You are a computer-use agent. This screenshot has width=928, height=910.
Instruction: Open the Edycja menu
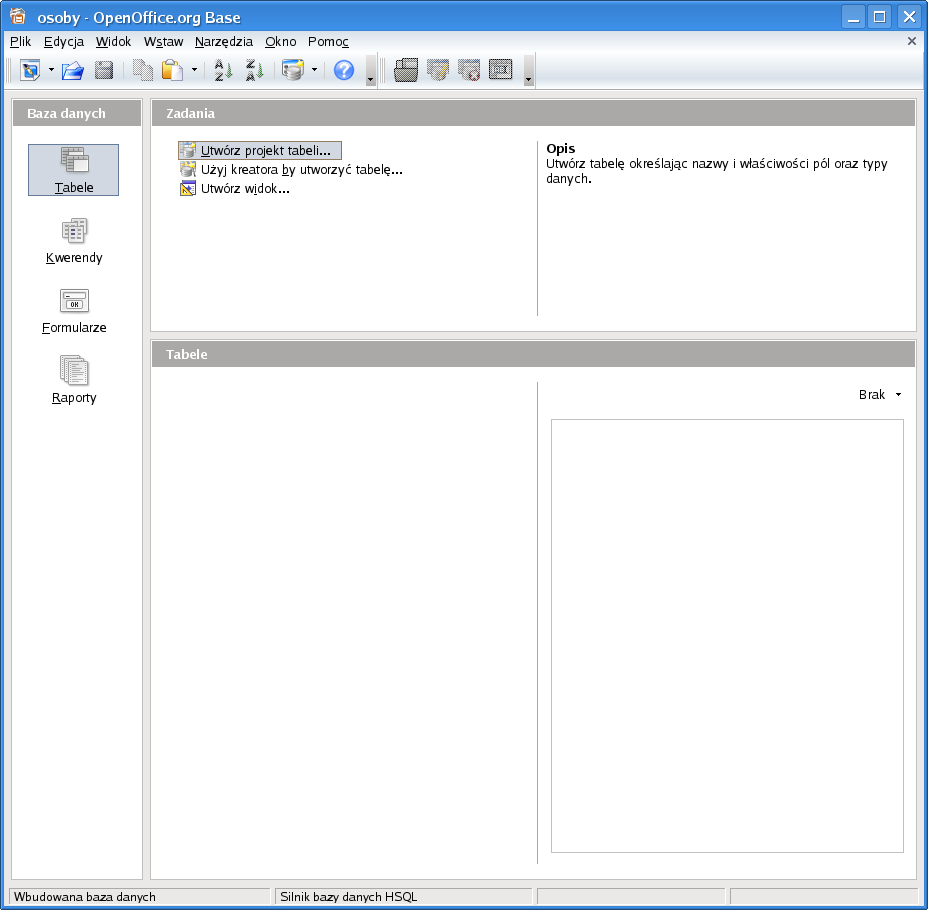click(x=64, y=41)
